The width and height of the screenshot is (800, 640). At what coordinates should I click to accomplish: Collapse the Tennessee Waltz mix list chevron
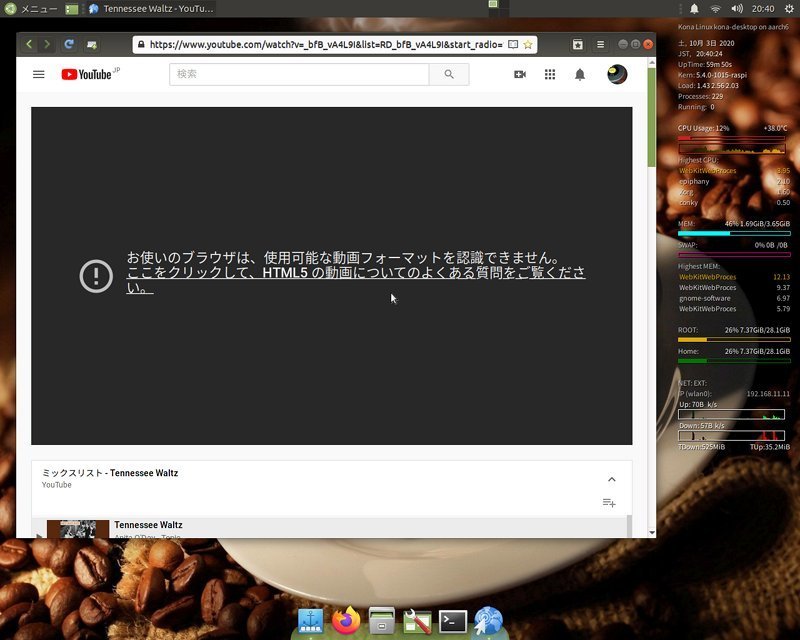pyautogui.click(x=611, y=478)
